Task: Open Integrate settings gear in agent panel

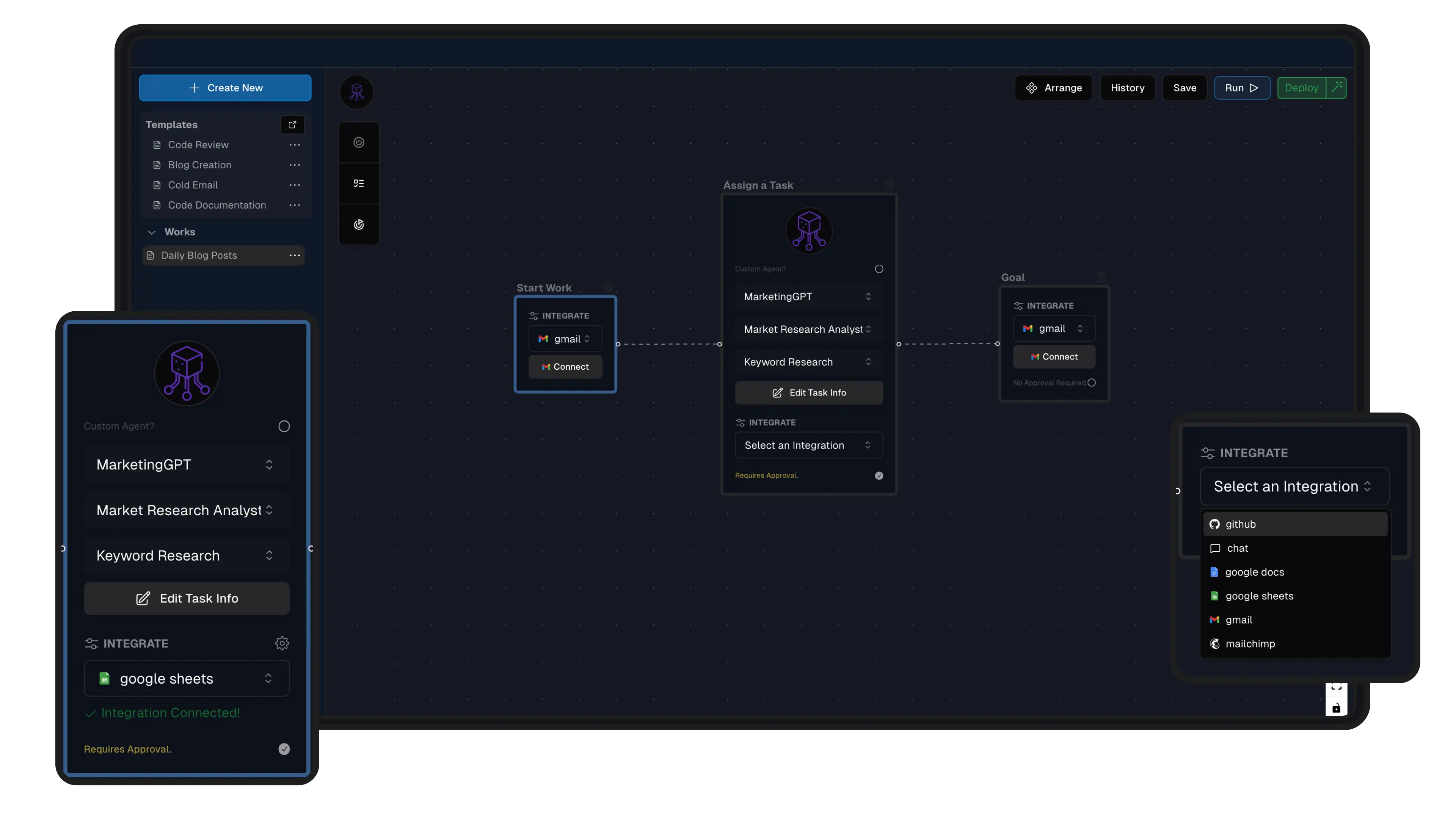Action: (281, 643)
